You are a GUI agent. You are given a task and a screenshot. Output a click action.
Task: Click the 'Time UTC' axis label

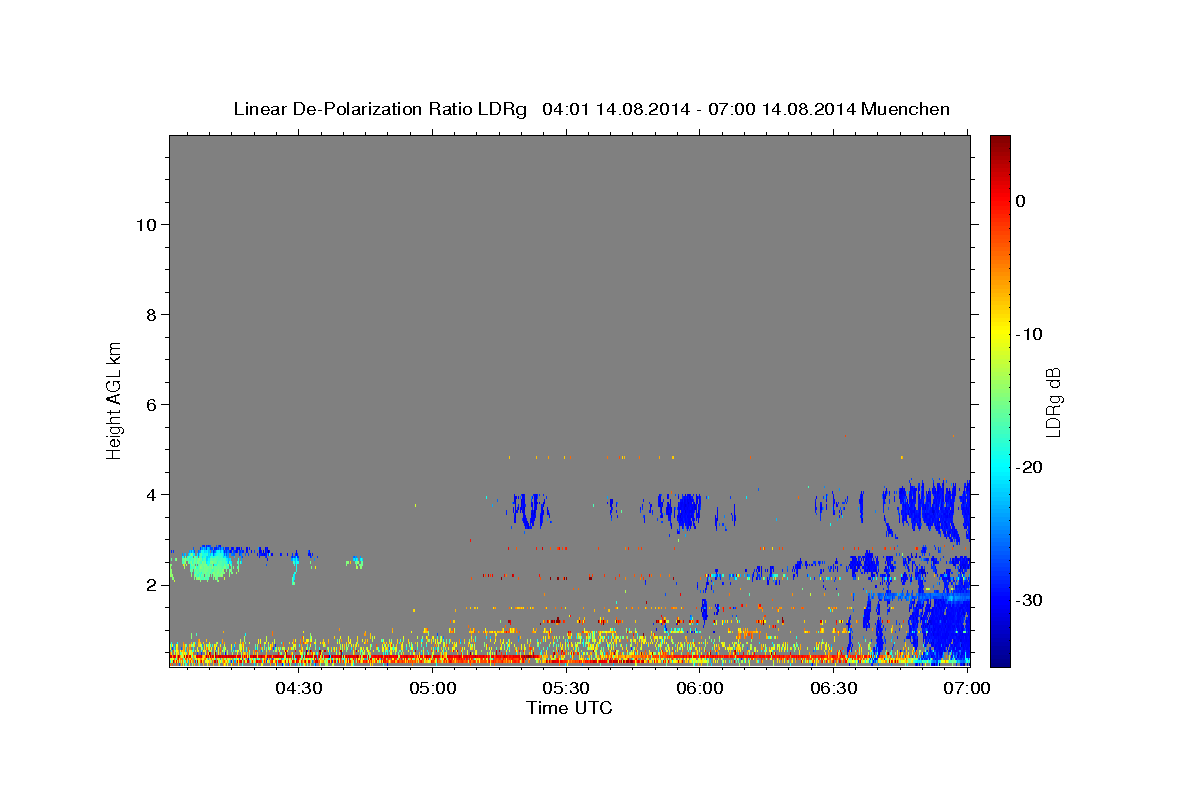pyautogui.click(x=569, y=708)
